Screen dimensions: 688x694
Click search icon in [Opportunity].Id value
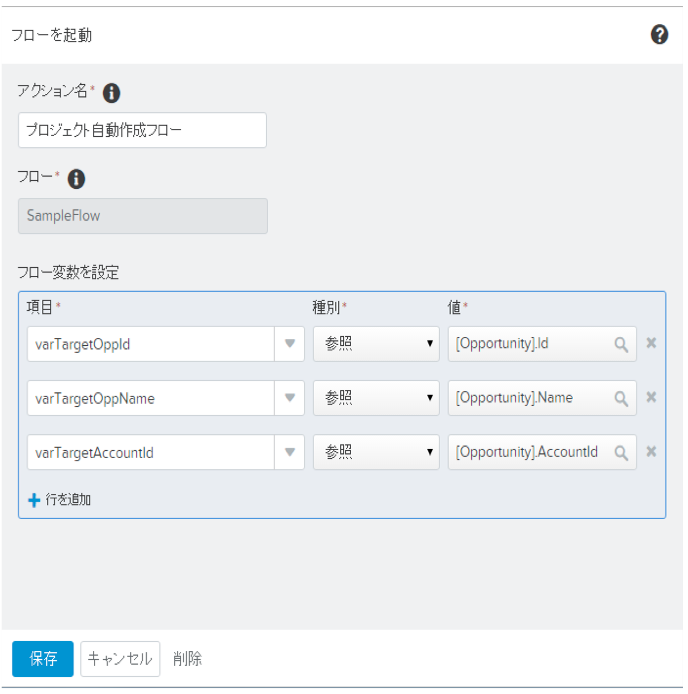[621, 344]
